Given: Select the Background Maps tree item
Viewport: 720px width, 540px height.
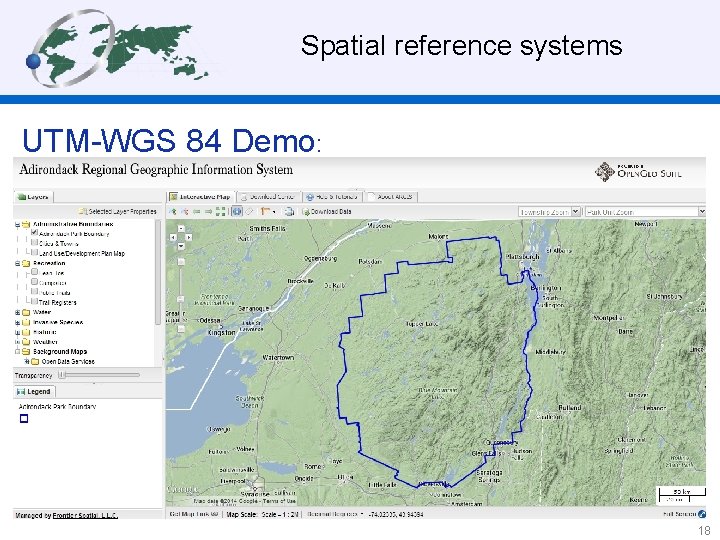Looking at the screenshot, I should click(60, 352).
